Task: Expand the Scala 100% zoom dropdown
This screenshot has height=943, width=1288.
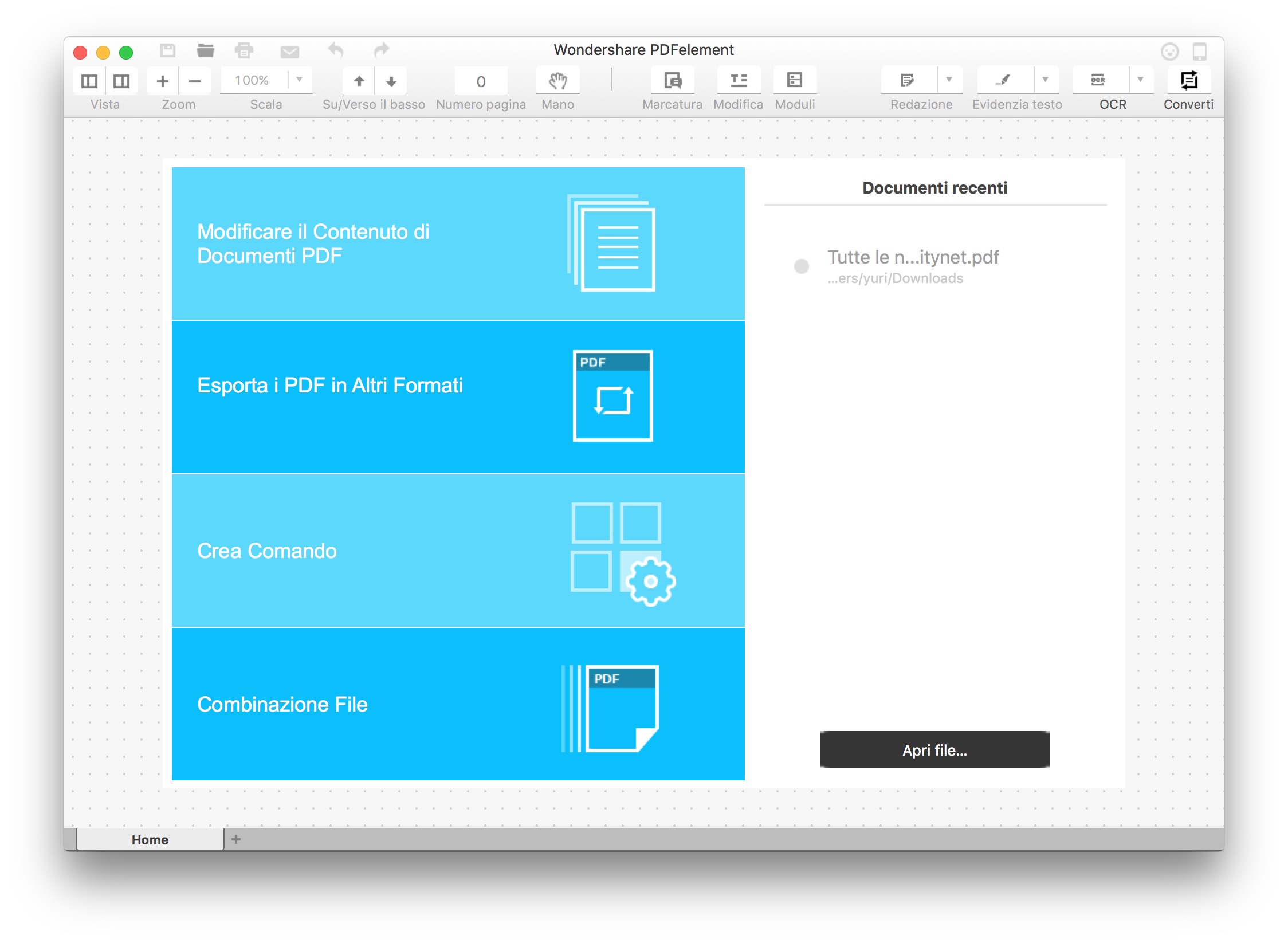Action: [299, 80]
